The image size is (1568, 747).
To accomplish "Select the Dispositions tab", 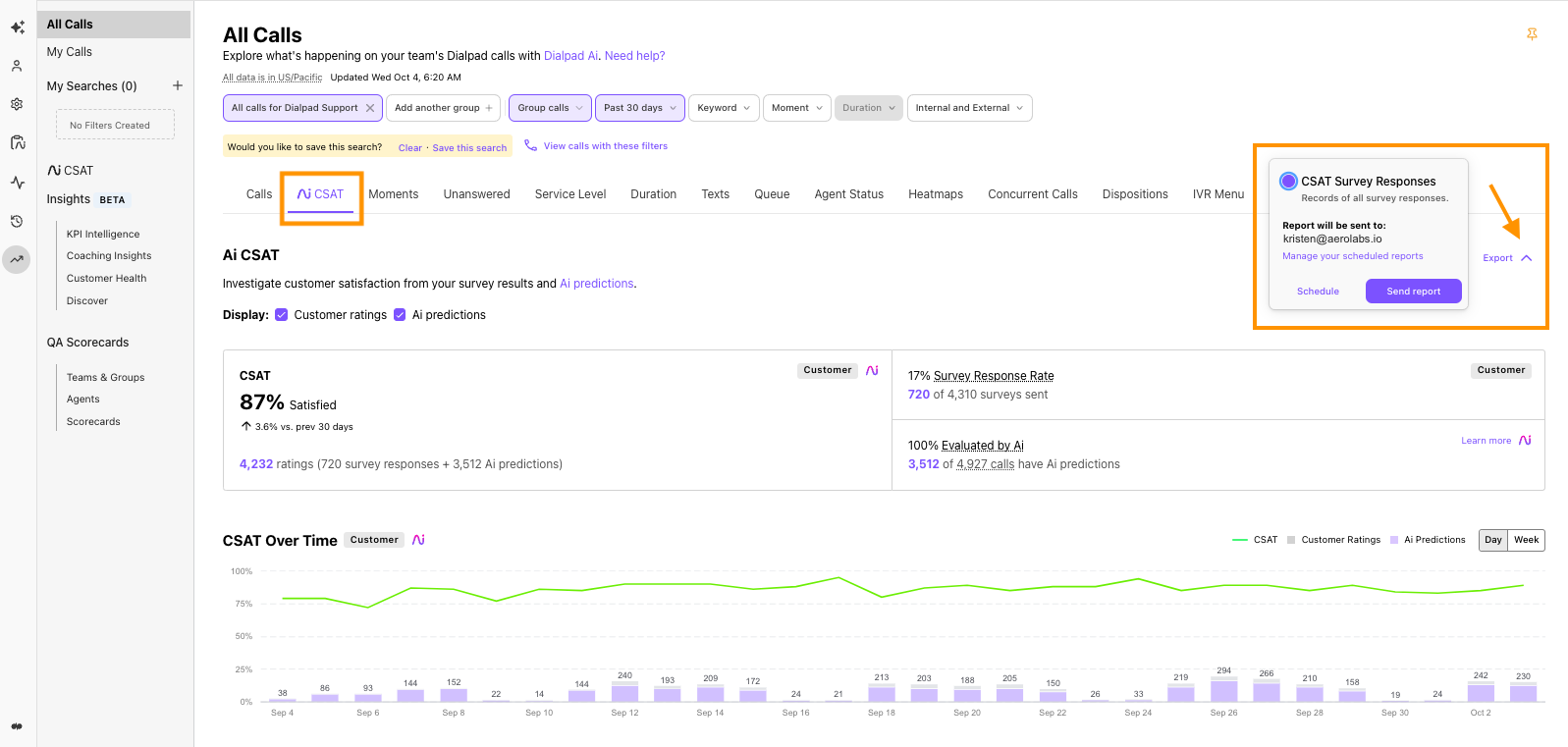I will 1135,194.
